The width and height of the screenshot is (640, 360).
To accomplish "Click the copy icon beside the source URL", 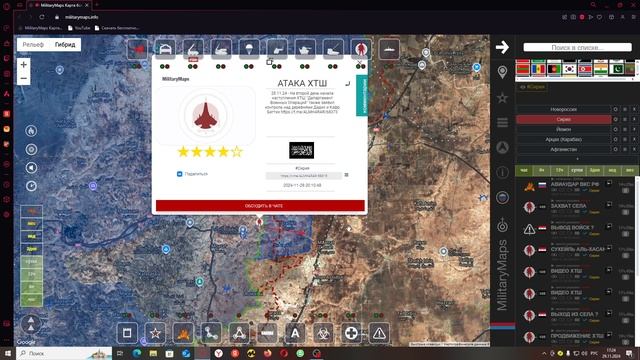I will [347, 175].
